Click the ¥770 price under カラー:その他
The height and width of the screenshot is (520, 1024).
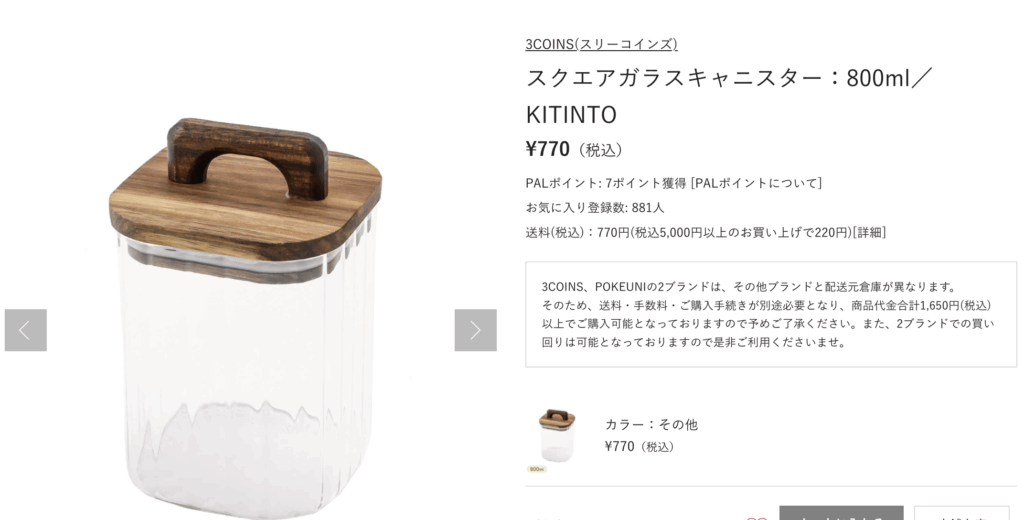point(619,446)
